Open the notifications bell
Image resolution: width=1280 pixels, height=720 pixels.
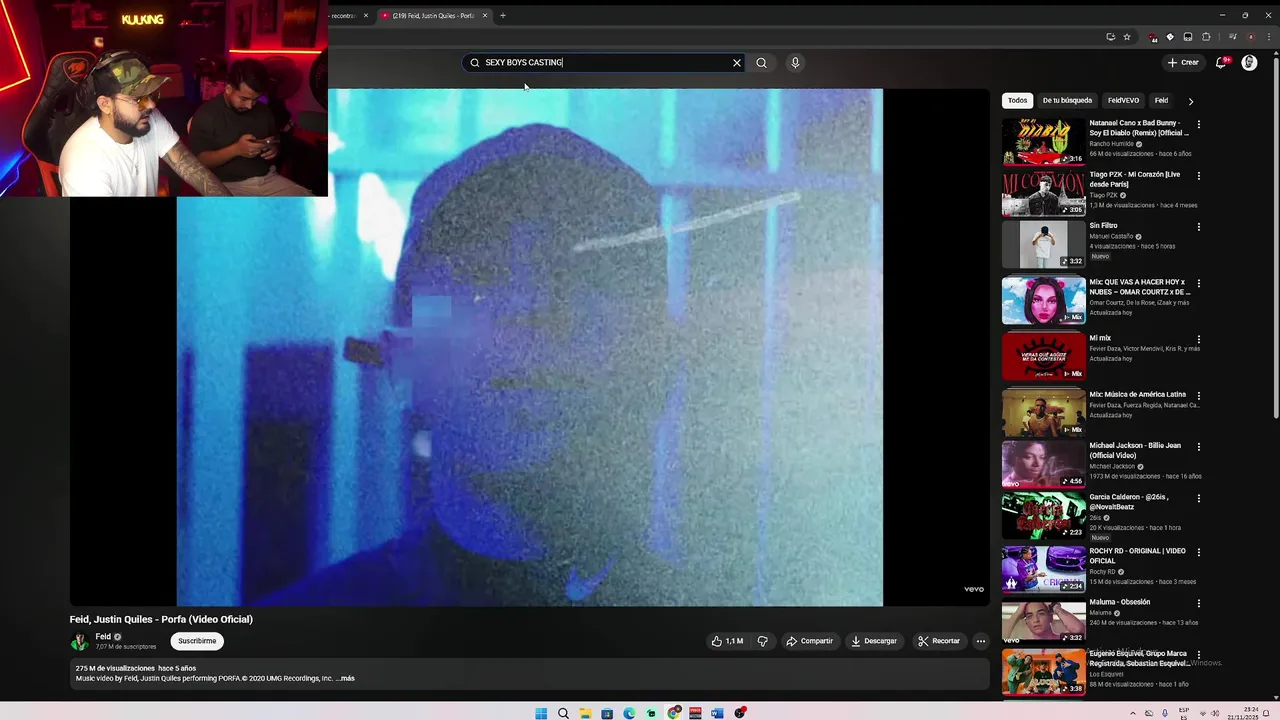click(1221, 62)
